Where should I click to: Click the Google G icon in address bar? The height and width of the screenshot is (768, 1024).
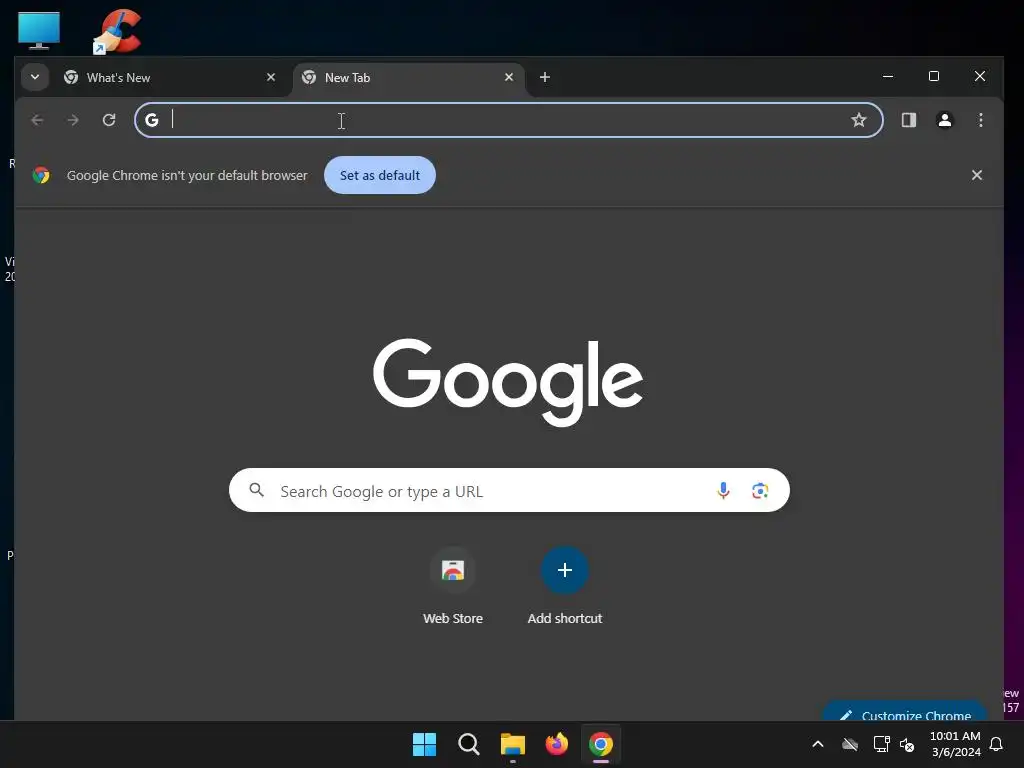(x=152, y=120)
